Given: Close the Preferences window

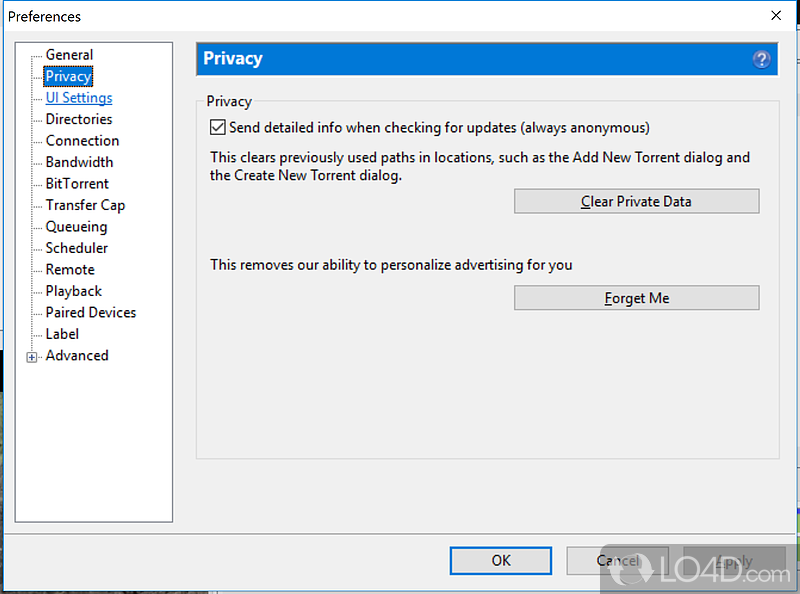Looking at the screenshot, I should point(776,16).
